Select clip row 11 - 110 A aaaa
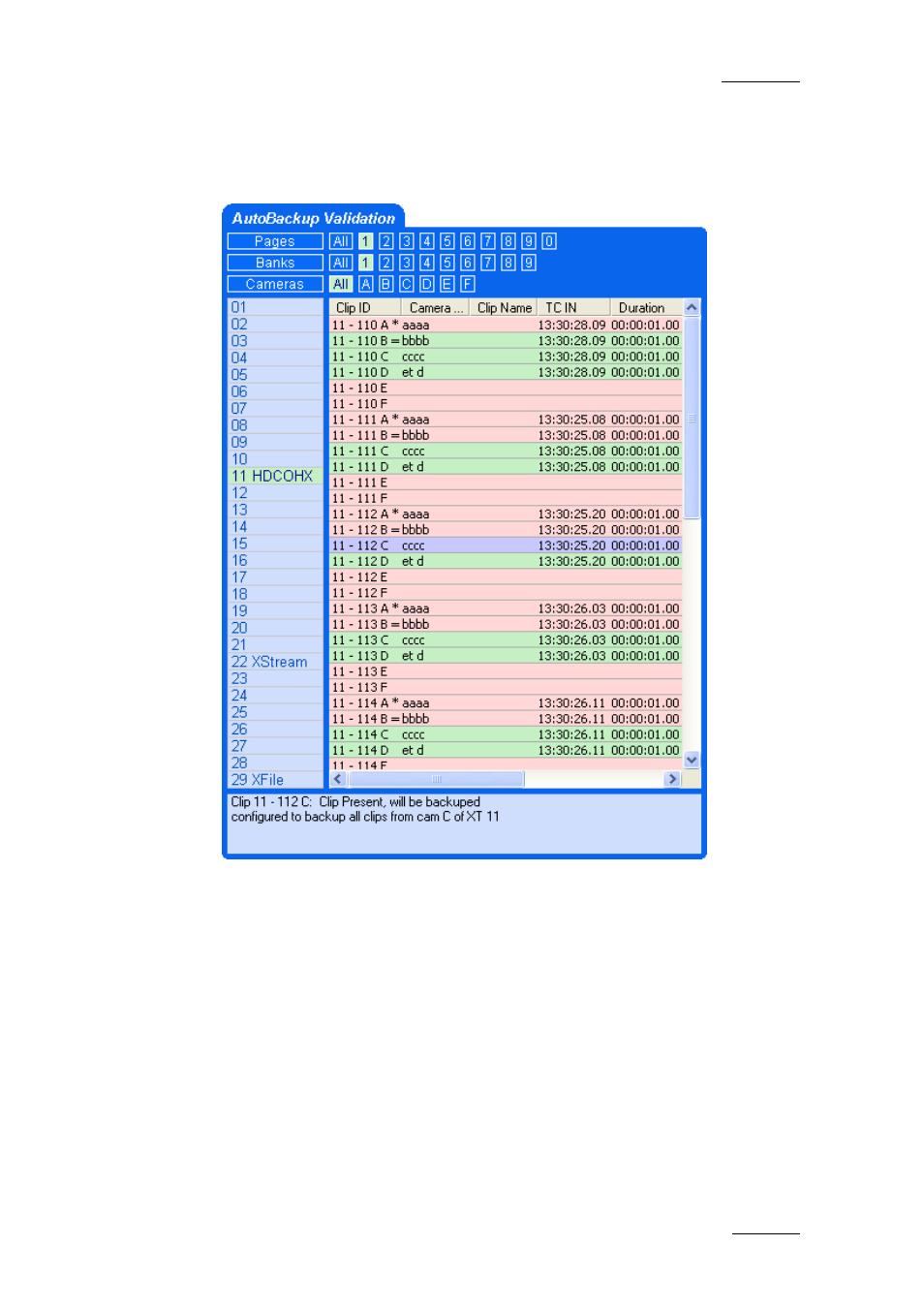The height and width of the screenshot is (1308, 924). (x=506, y=326)
